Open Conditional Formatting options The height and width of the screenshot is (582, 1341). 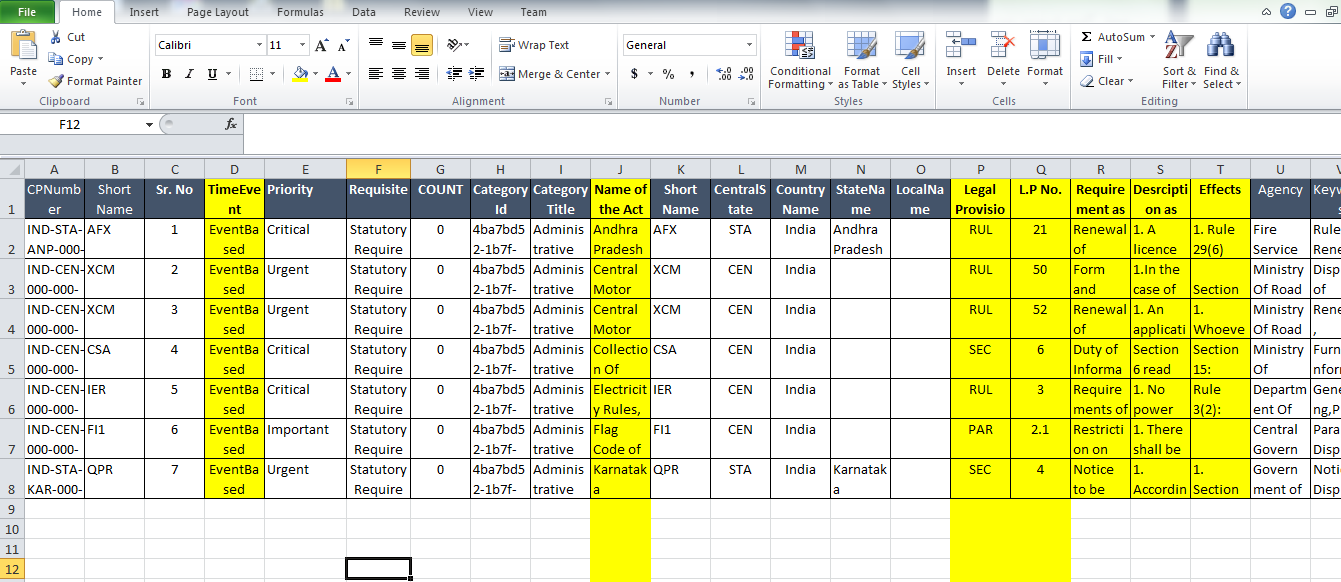pos(799,62)
